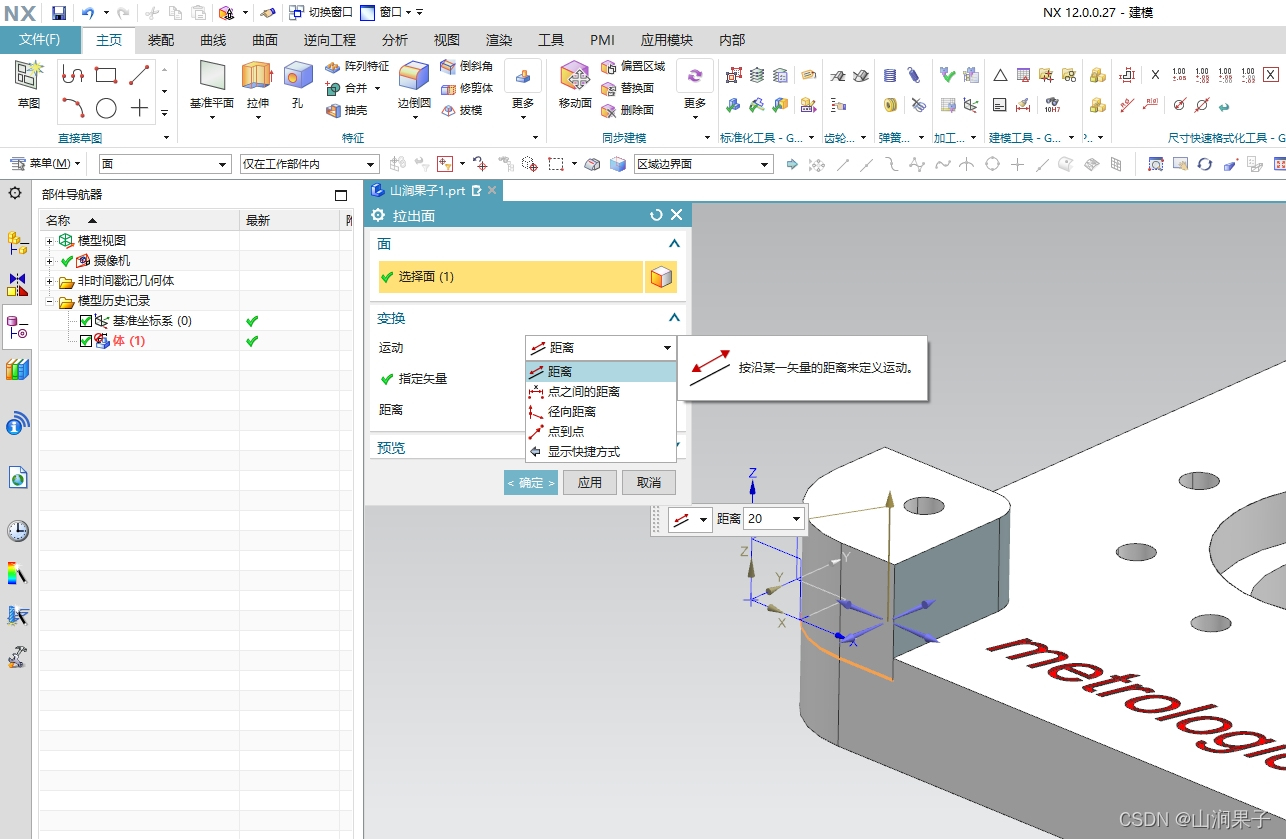This screenshot has width=1286, height=839.
Task: Select the Move Face (移动面) tool
Action: pyautogui.click(x=575, y=84)
